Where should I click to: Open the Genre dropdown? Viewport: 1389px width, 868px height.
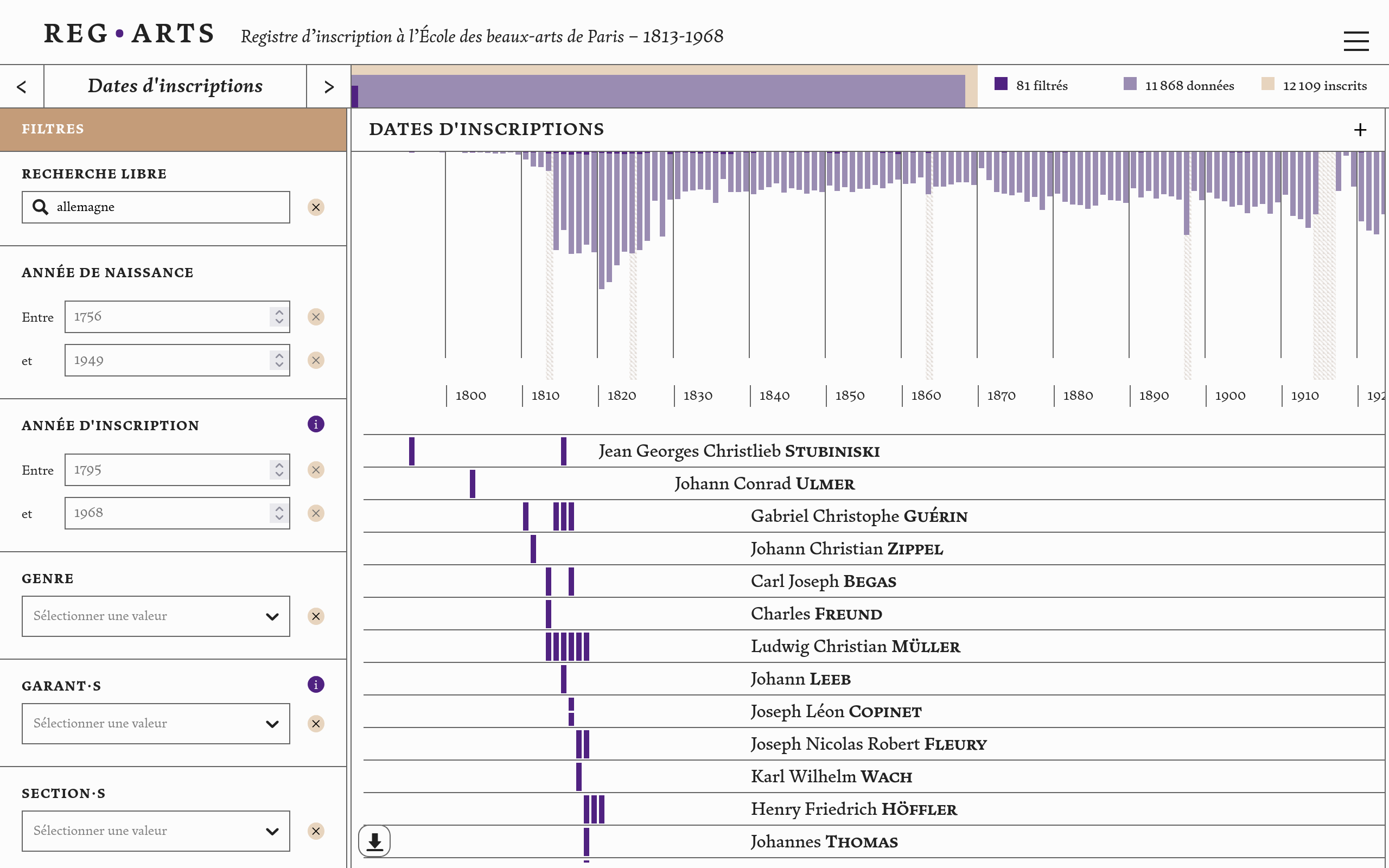tap(156, 616)
